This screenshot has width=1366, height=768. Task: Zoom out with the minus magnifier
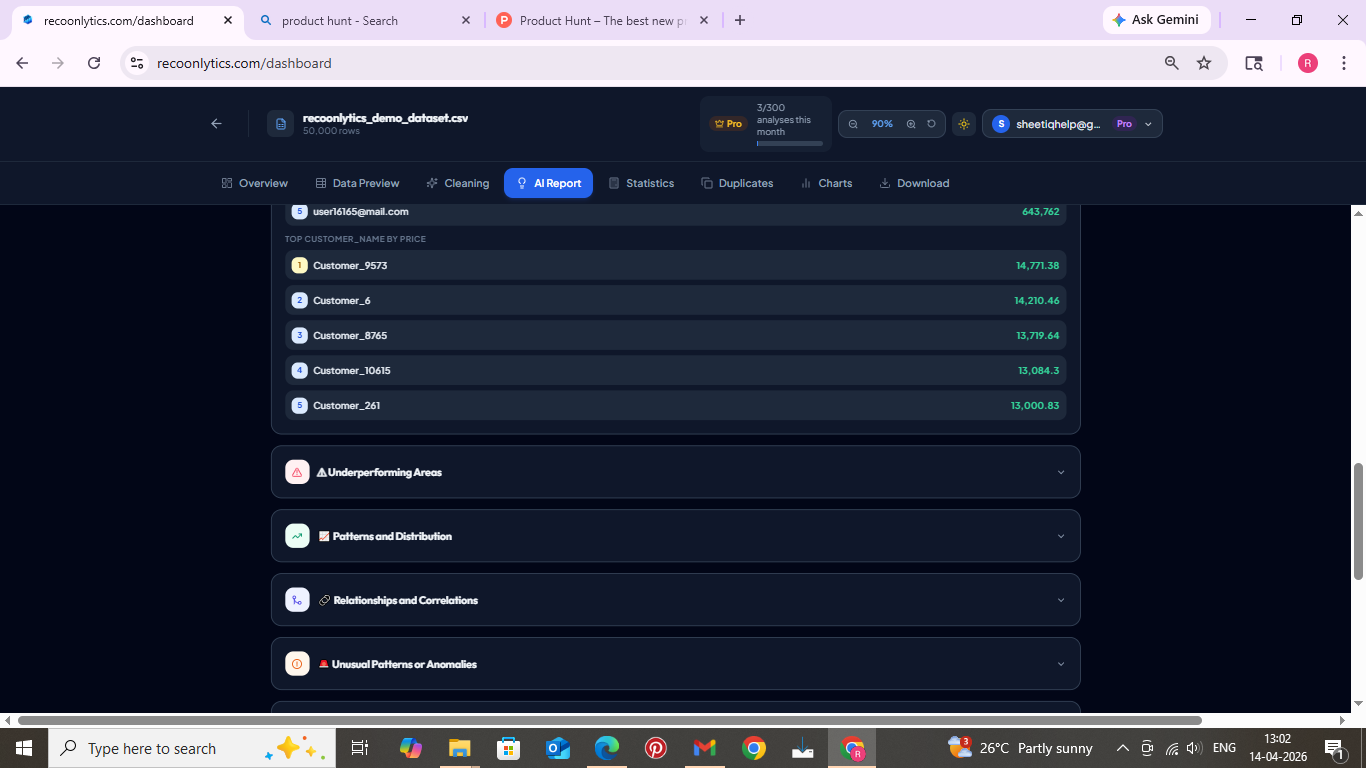(x=853, y=124)
